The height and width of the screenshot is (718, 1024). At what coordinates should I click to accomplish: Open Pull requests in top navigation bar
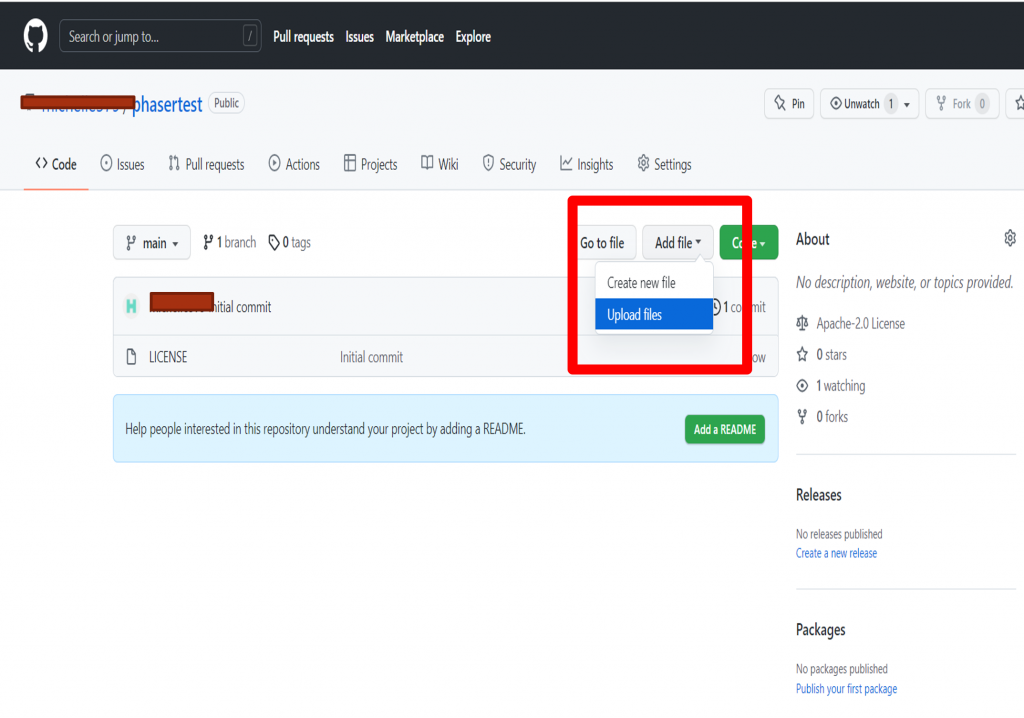303,37
